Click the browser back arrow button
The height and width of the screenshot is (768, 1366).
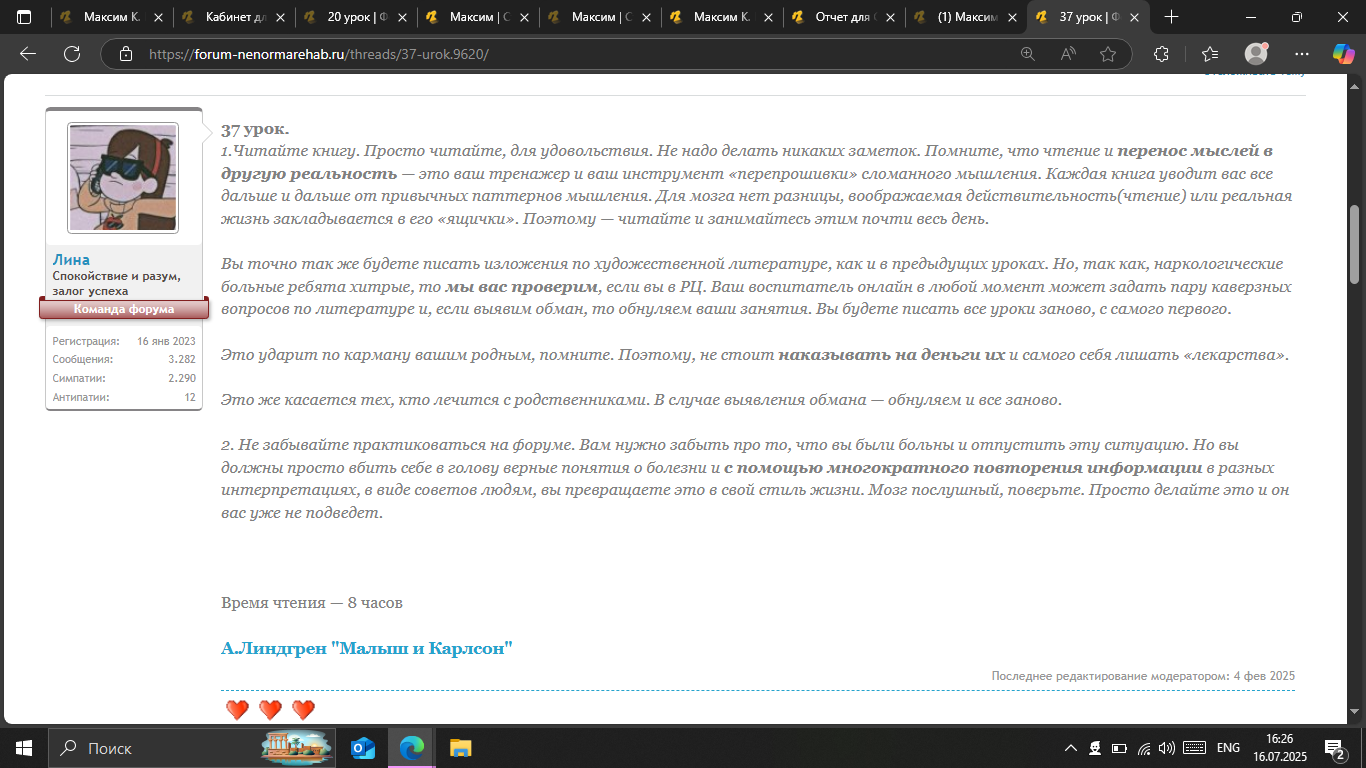point(28,54)
